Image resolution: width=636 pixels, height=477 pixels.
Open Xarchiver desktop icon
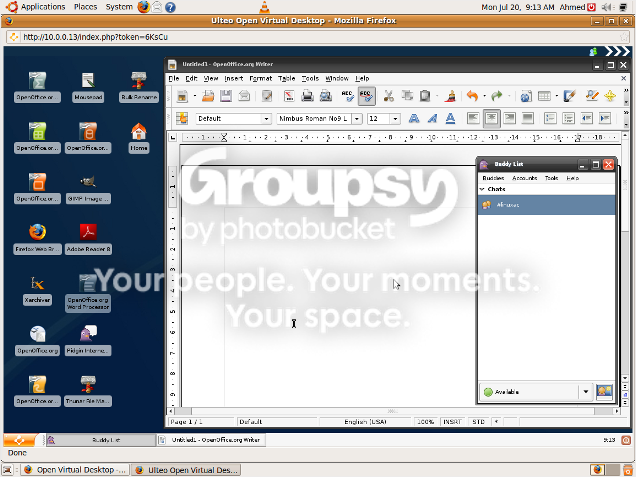[x=37, y=290]
